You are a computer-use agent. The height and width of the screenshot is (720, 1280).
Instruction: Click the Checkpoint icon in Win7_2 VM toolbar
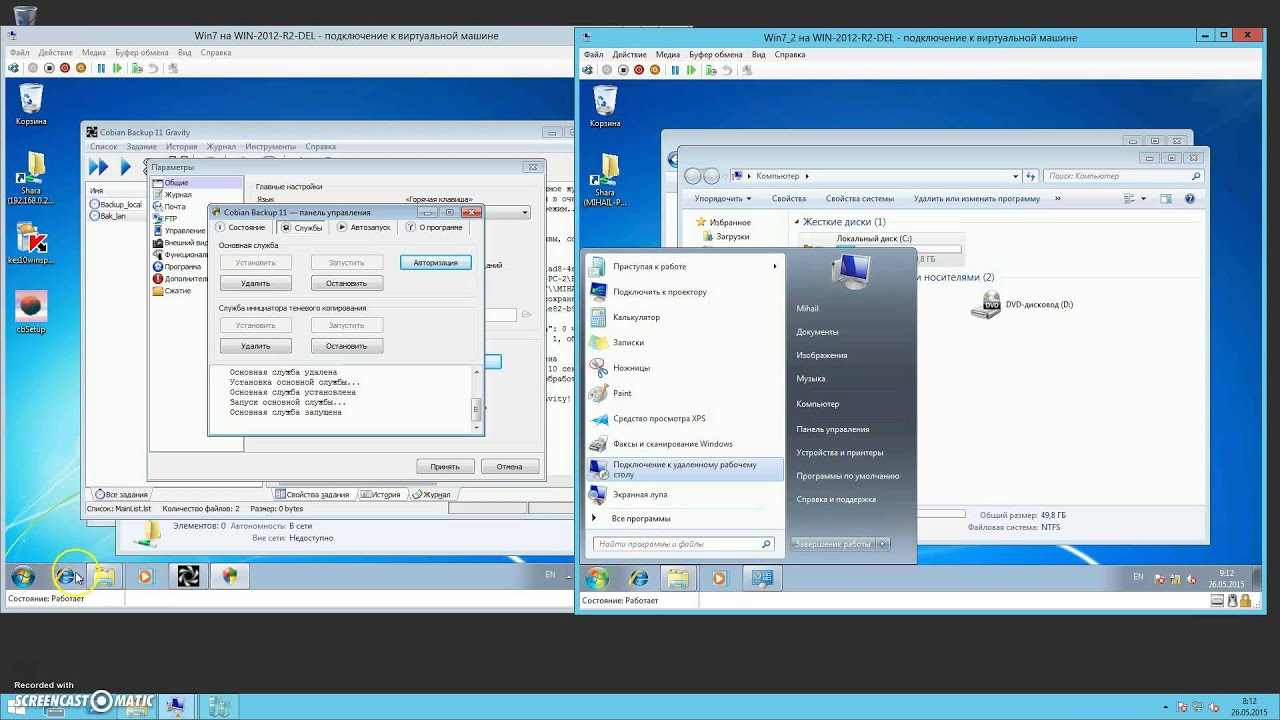tap(711, 70)
